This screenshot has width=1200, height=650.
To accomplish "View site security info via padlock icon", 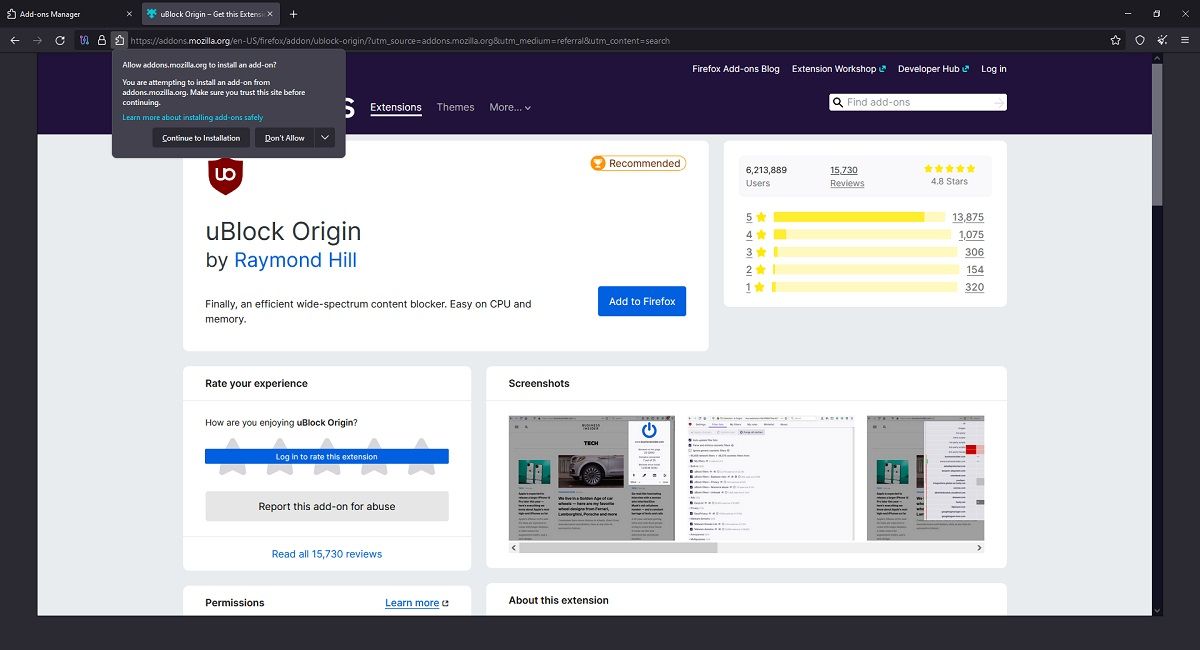I will pyautogui.click(x=101, y=41).
